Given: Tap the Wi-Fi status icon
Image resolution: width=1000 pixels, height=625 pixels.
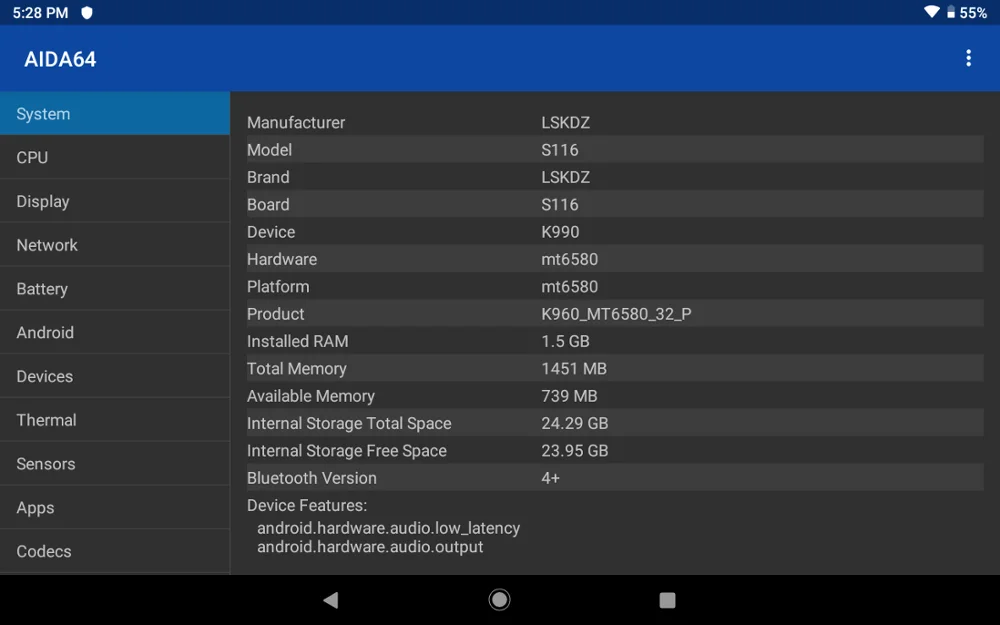Looking at the screenshot, I should click(x=932, y=12).
